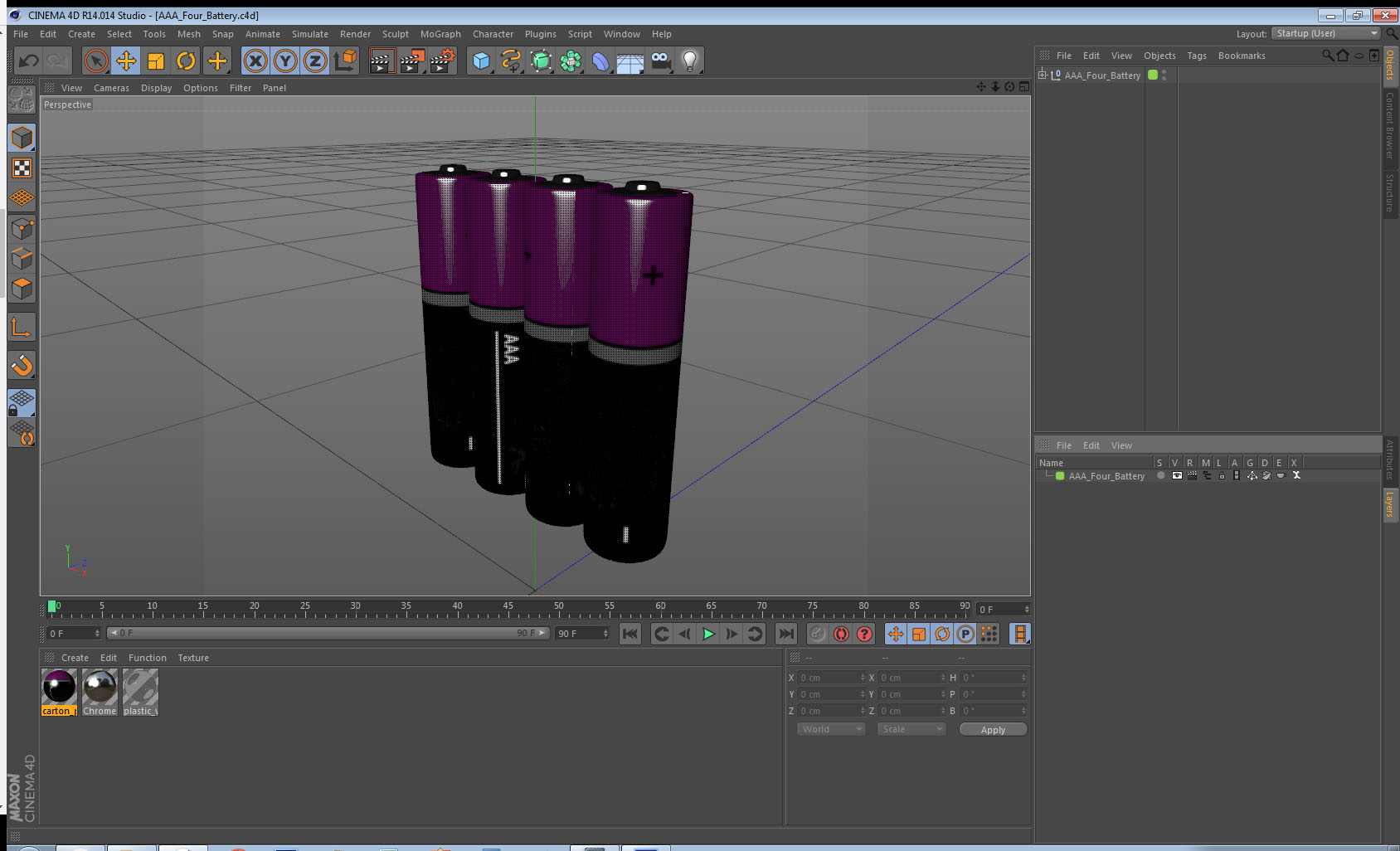Viewport: 1400px width, 851px height.
Task: Open the Layers side tab
Action: pyautogui.click(x=1390, y=503)
